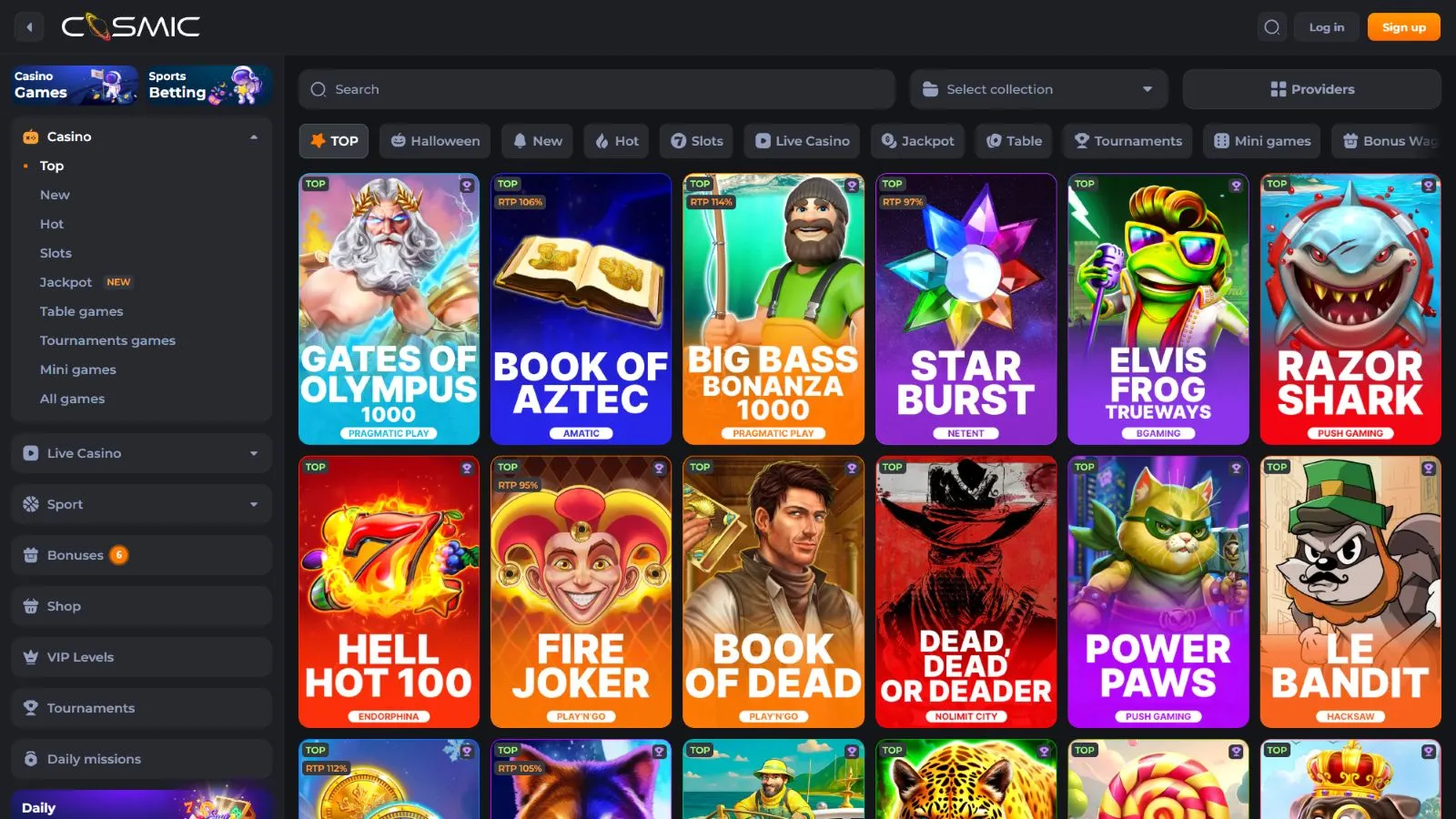Select the Halloween category tab

coord(435,141)
